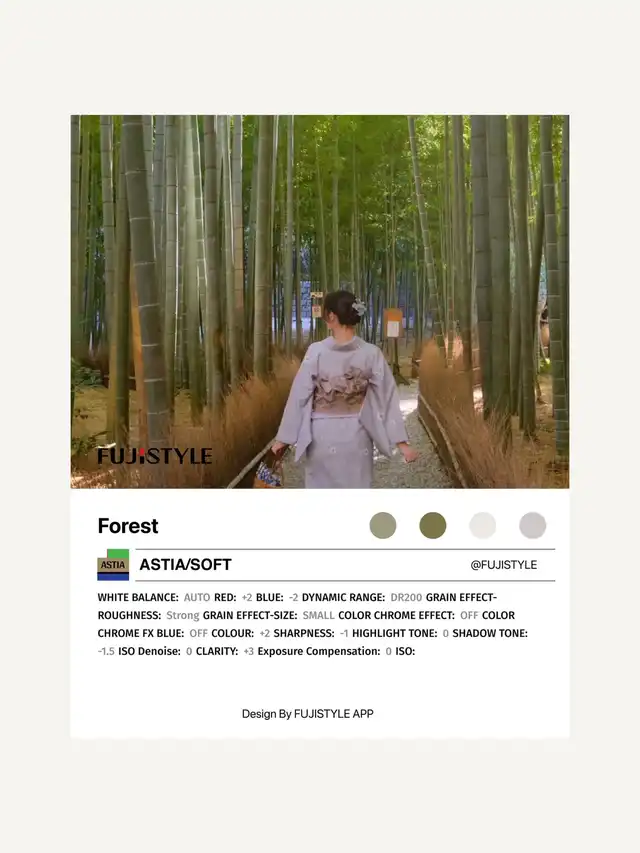Select the off-white color swatch
Viewport: 640px width, 853px height.
coord(483,526)
